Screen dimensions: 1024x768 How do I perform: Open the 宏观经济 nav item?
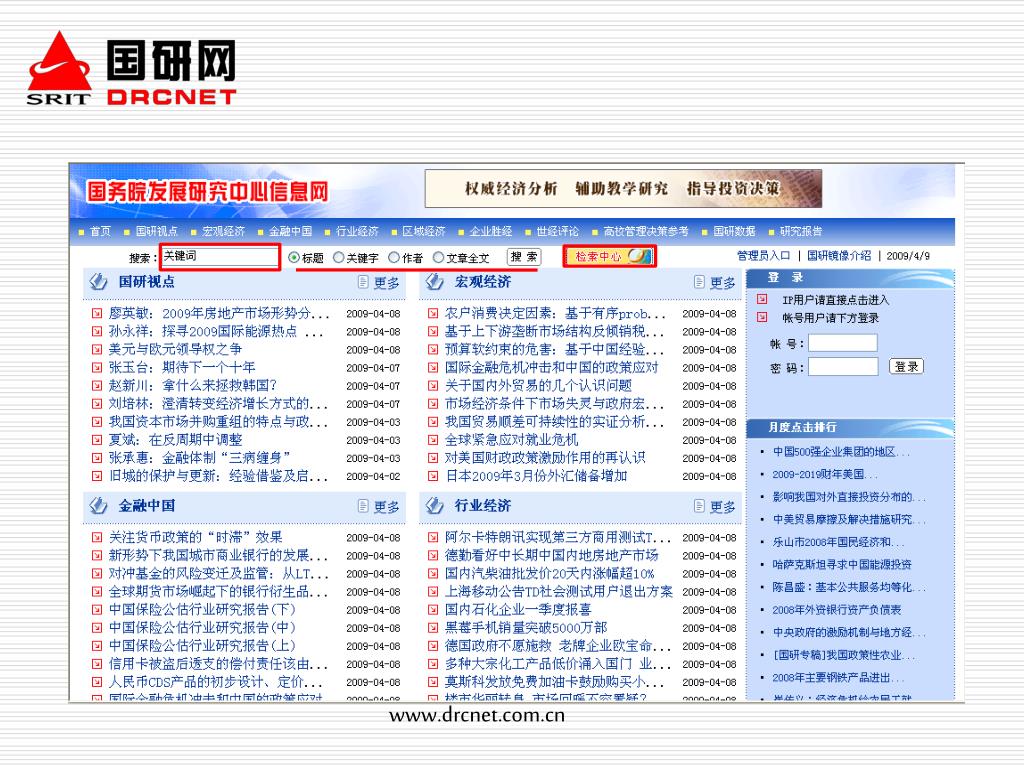click(223, 231)
